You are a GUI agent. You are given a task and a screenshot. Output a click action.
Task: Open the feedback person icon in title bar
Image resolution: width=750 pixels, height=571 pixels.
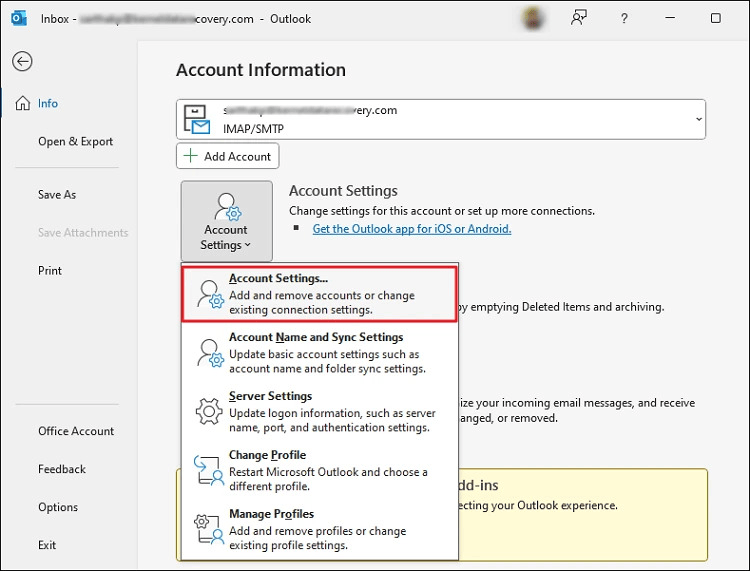click(579, 18)
